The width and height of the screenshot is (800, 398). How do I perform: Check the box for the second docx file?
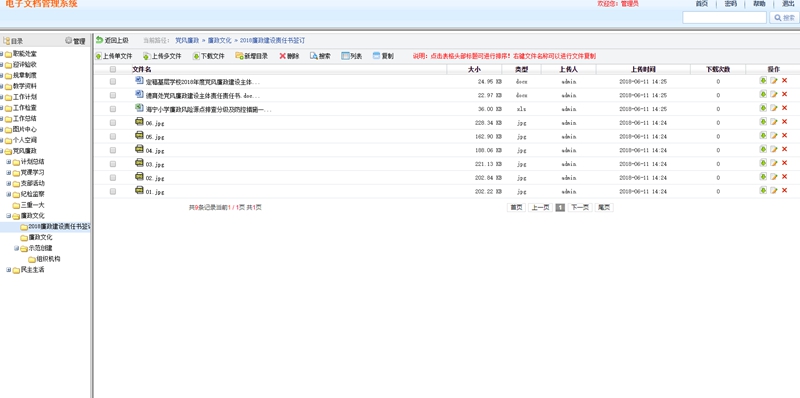click(113, 95)
